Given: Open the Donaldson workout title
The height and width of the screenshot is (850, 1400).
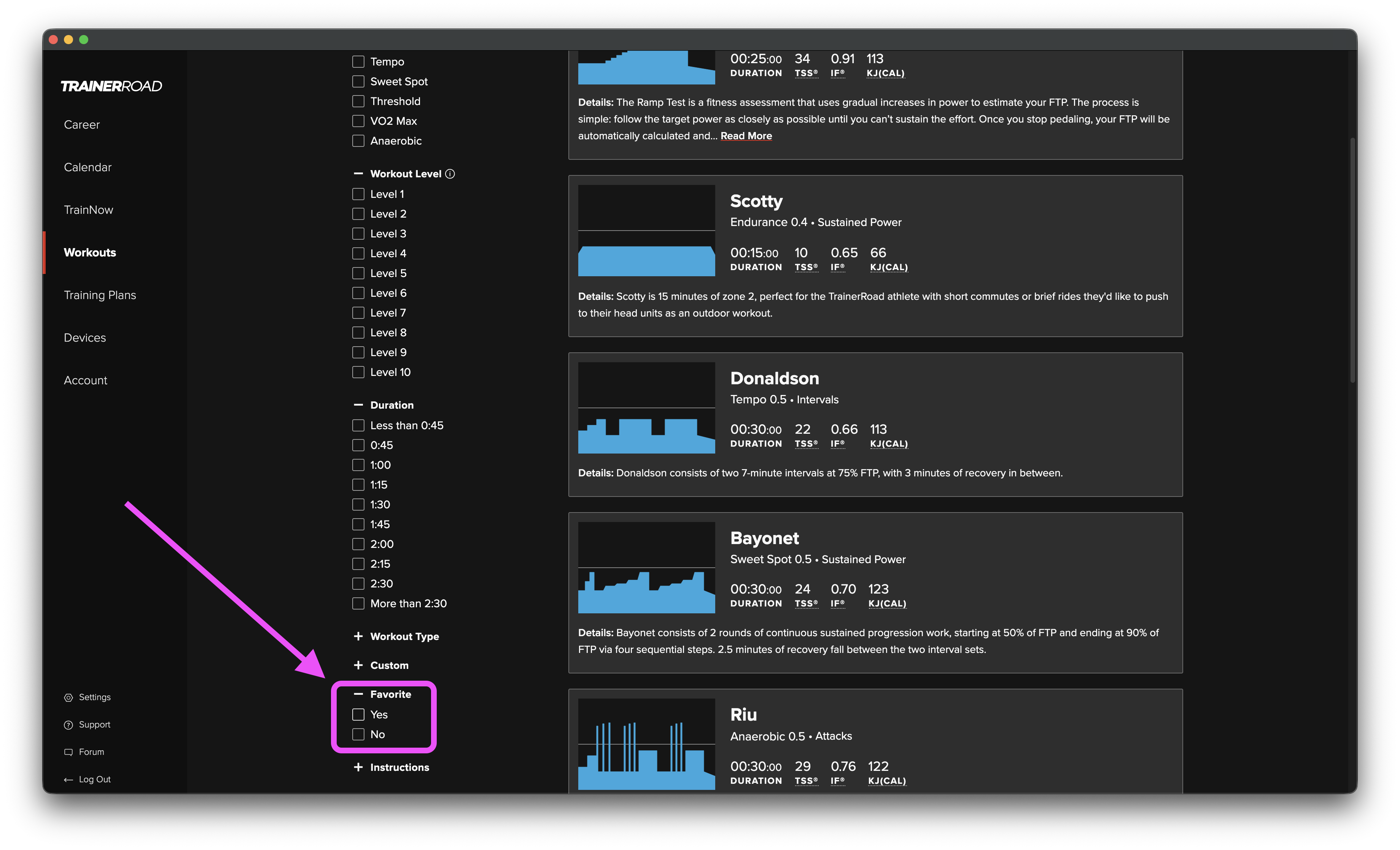Looking at the screenshot, I should (x=775, y=379).
